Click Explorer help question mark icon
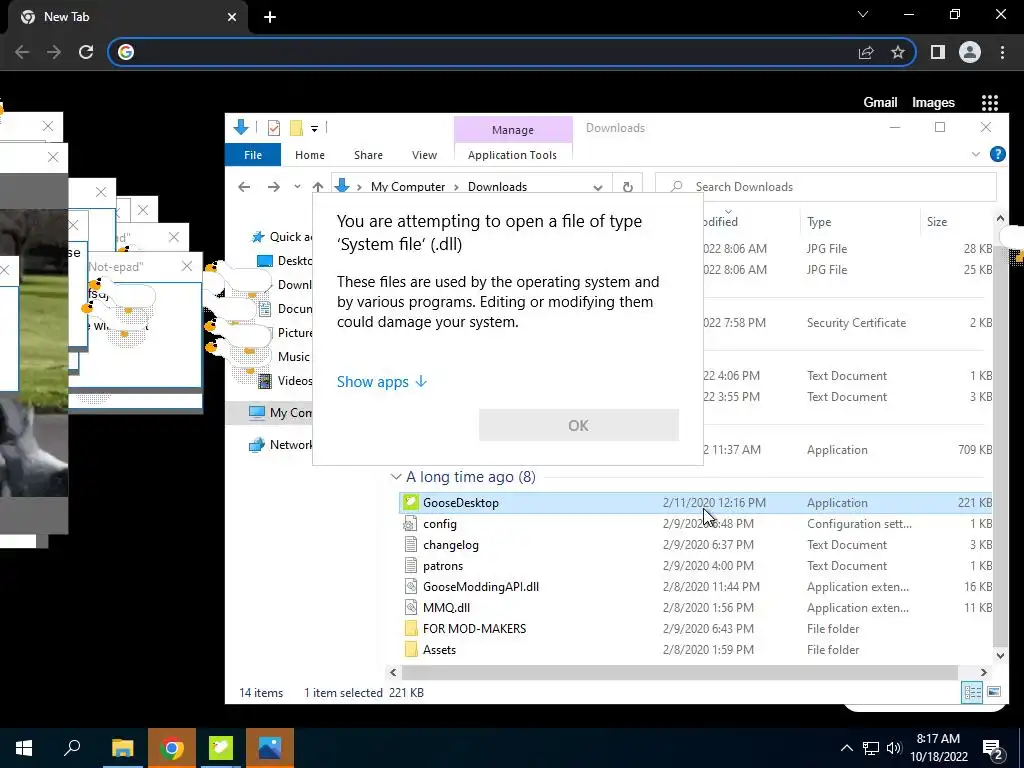Viewport: 1024px width, 768px height. [x=997, y=154]
